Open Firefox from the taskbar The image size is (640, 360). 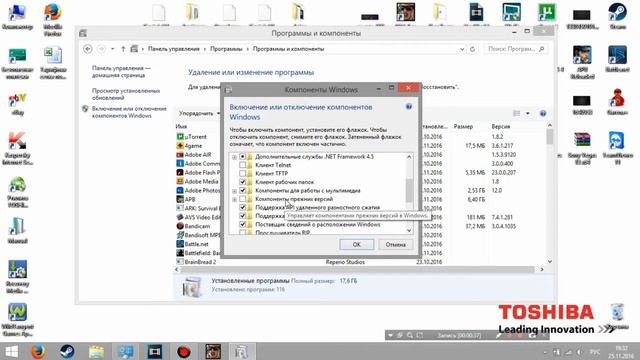(38, 351)
